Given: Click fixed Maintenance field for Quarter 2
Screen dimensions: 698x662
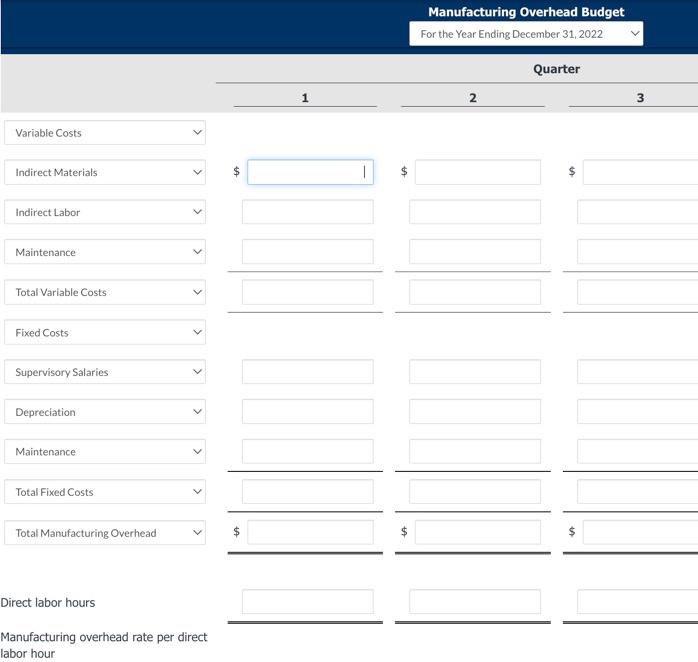Looking at the screenshot, I should (475, 451).
